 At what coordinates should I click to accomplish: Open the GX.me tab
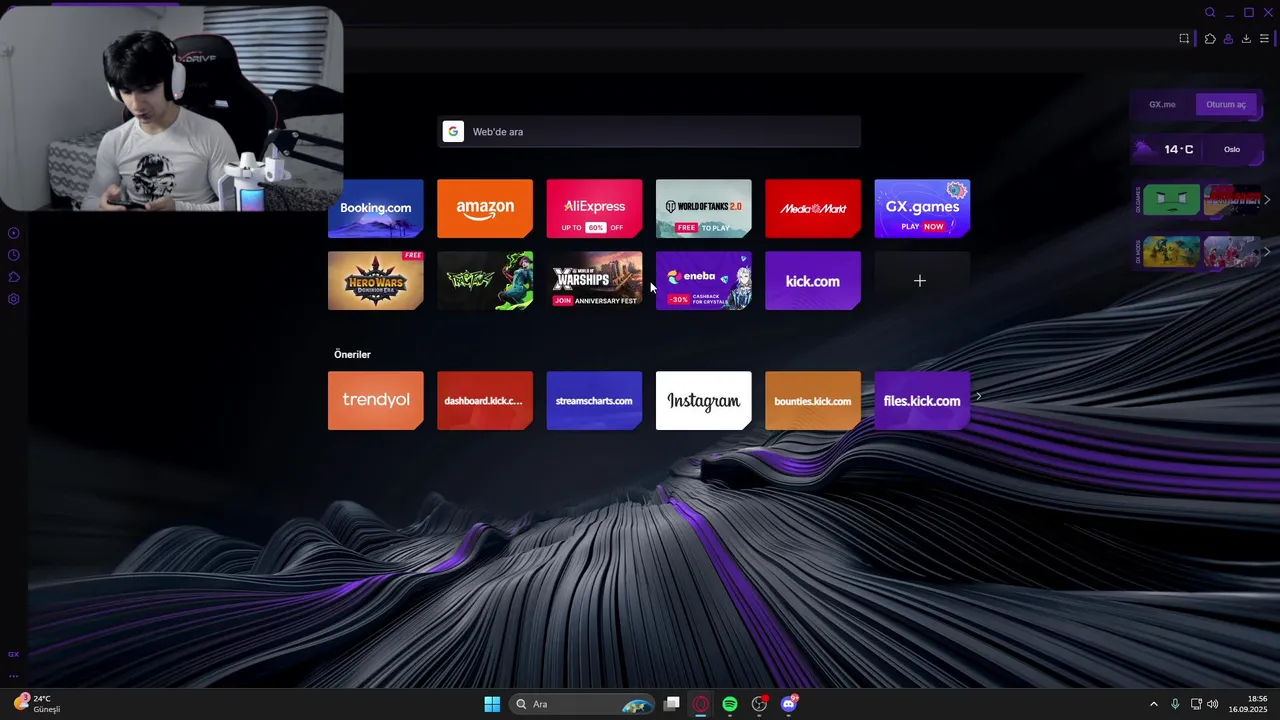point(1162,104)
